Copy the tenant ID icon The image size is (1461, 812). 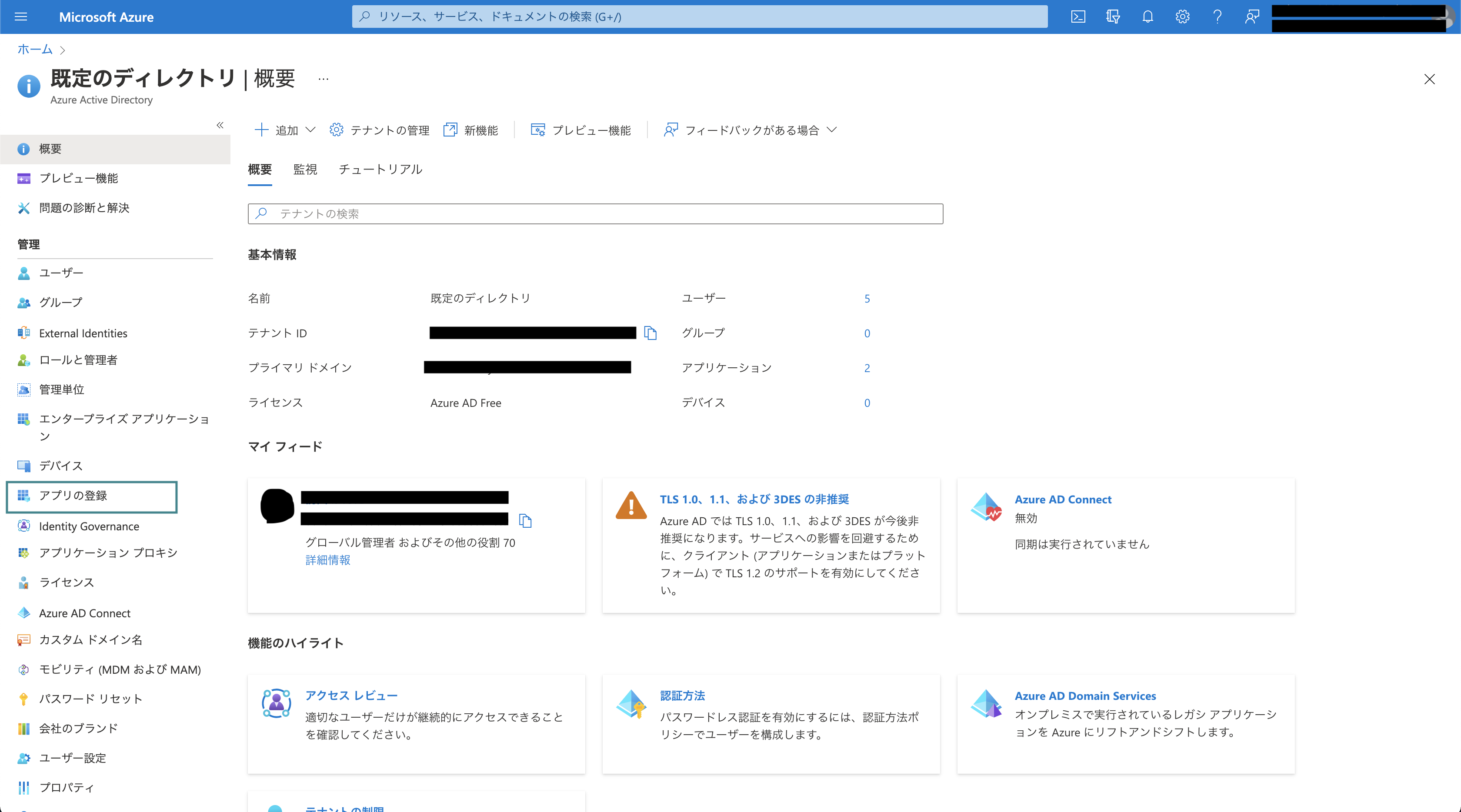650,333
